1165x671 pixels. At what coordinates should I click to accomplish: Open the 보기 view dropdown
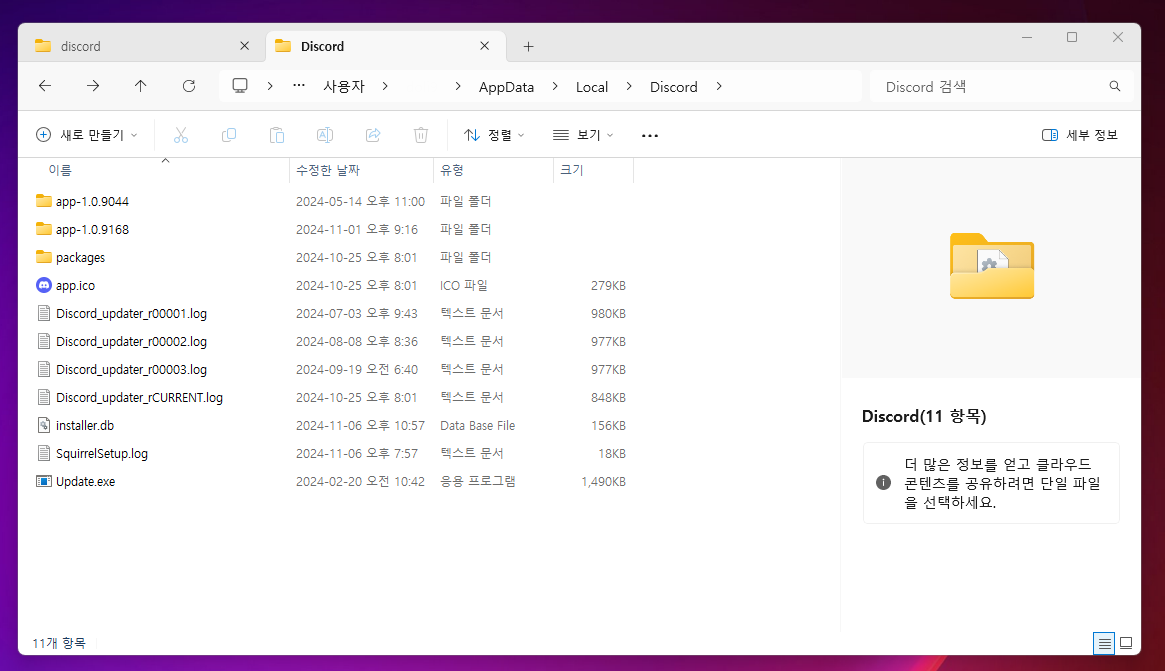point(583,134)
